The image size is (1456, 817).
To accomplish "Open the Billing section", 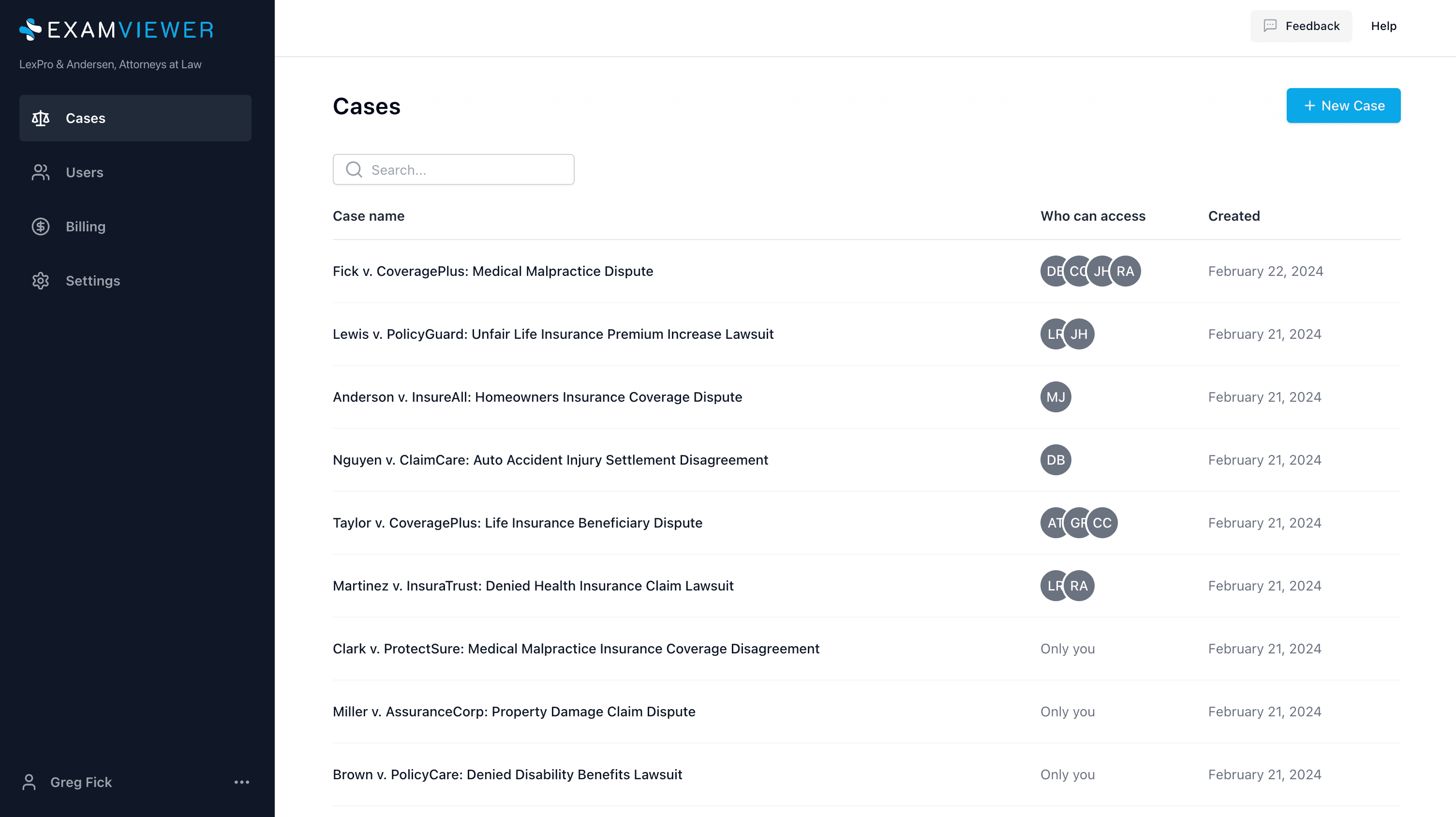I will [85, 227].
